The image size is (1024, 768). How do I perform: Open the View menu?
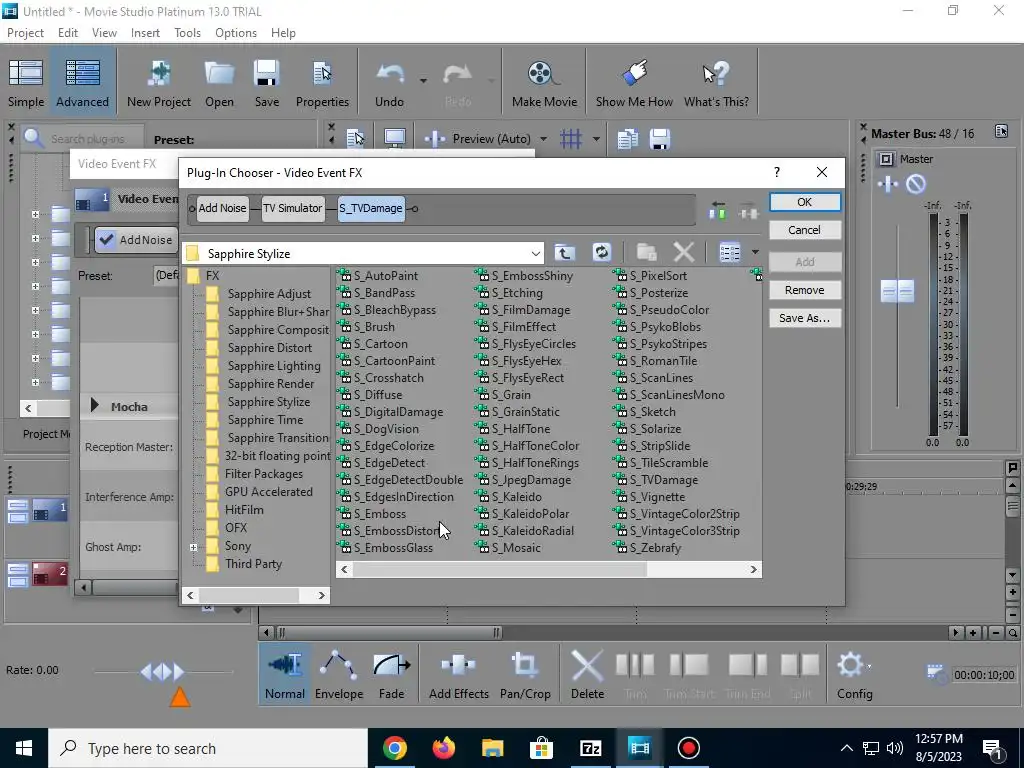coord(104,33)
